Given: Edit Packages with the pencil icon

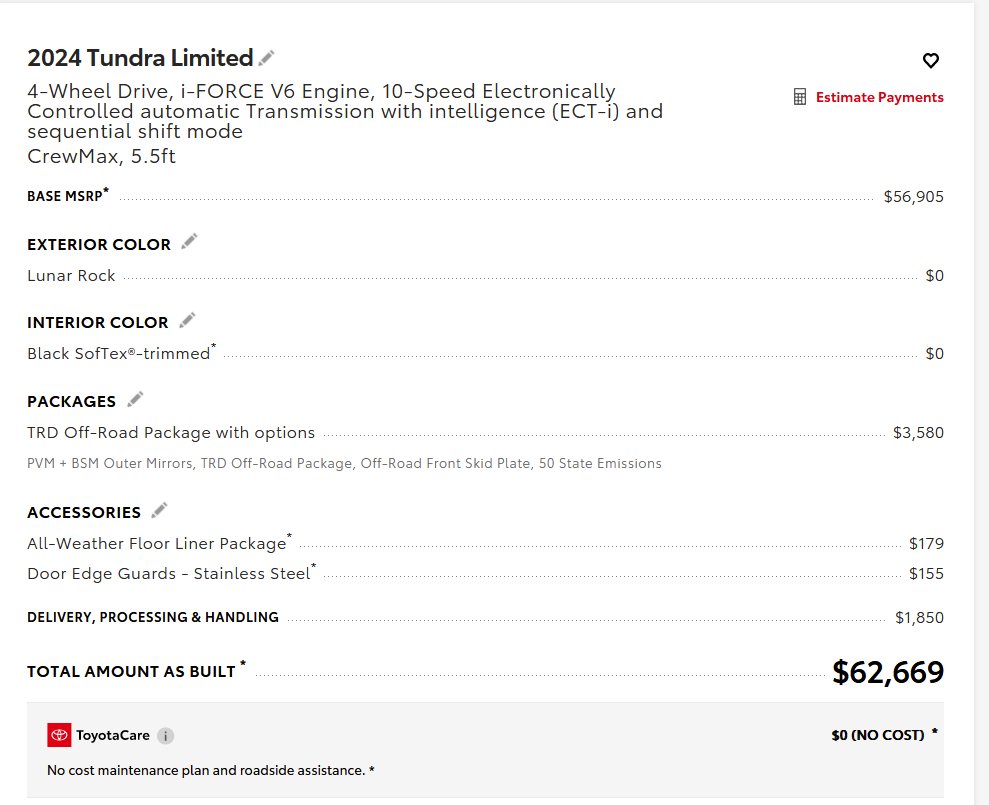Looking at the screenshot, I should click(135, 399).
